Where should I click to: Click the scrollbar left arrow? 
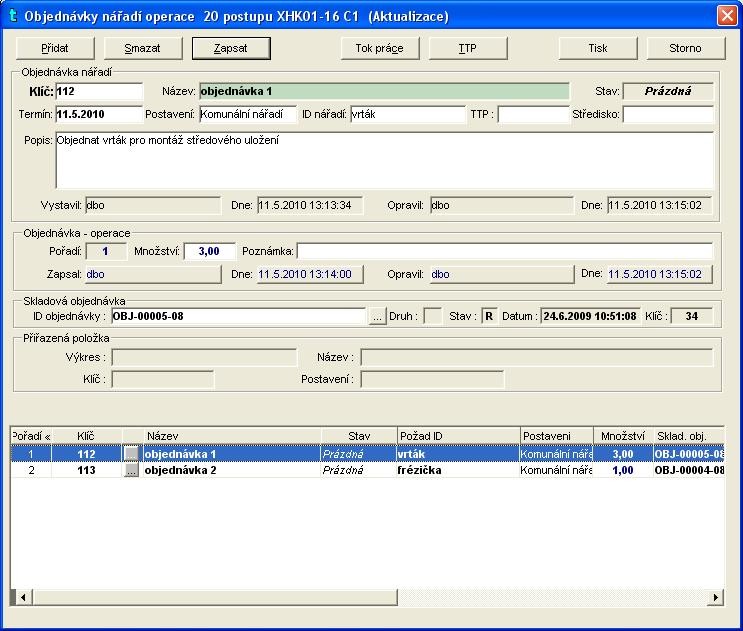(22, 598)
